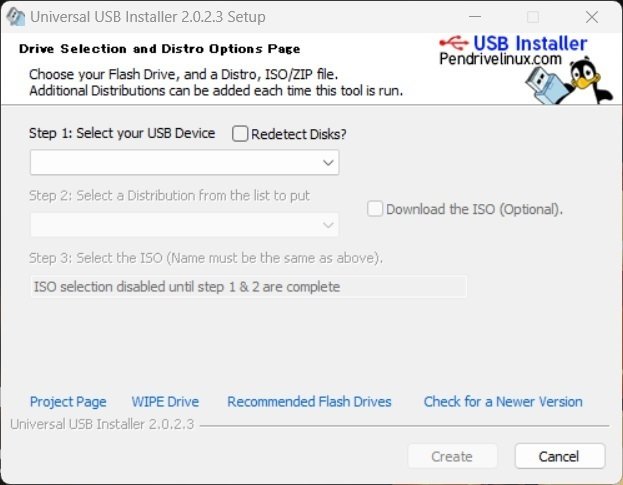Click the Step 2: Select a Distribution label

click(x=169, y=196)
